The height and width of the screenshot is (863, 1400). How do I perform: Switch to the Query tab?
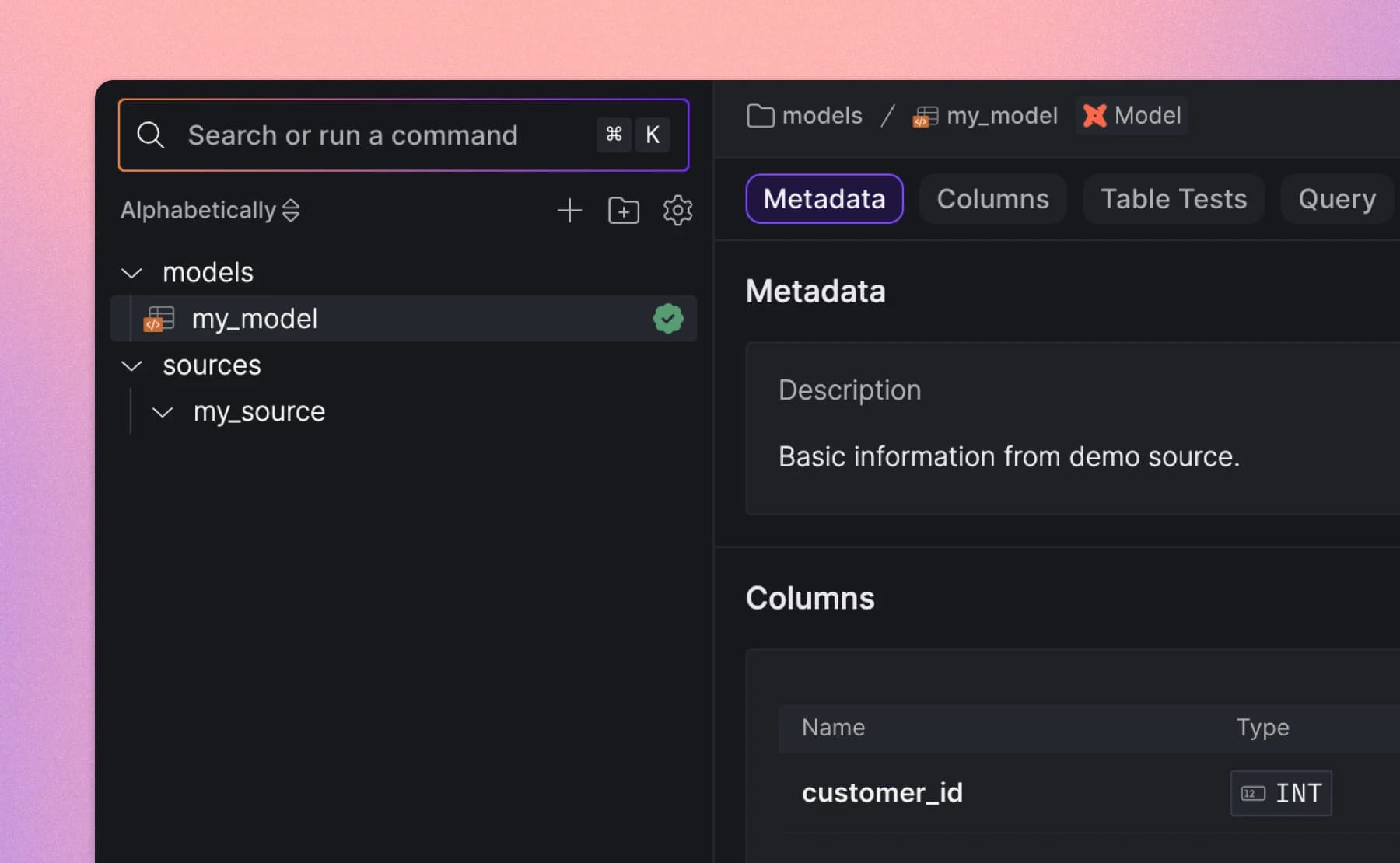(x=1336, y=199)
